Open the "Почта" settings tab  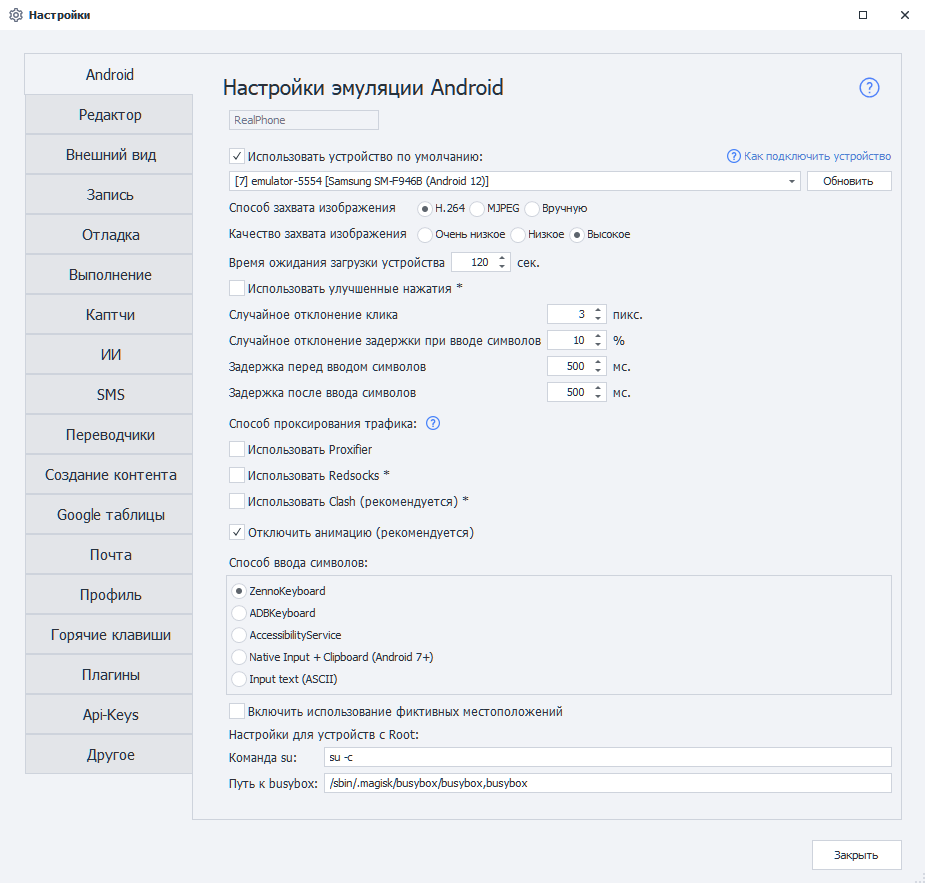(109, 554)
